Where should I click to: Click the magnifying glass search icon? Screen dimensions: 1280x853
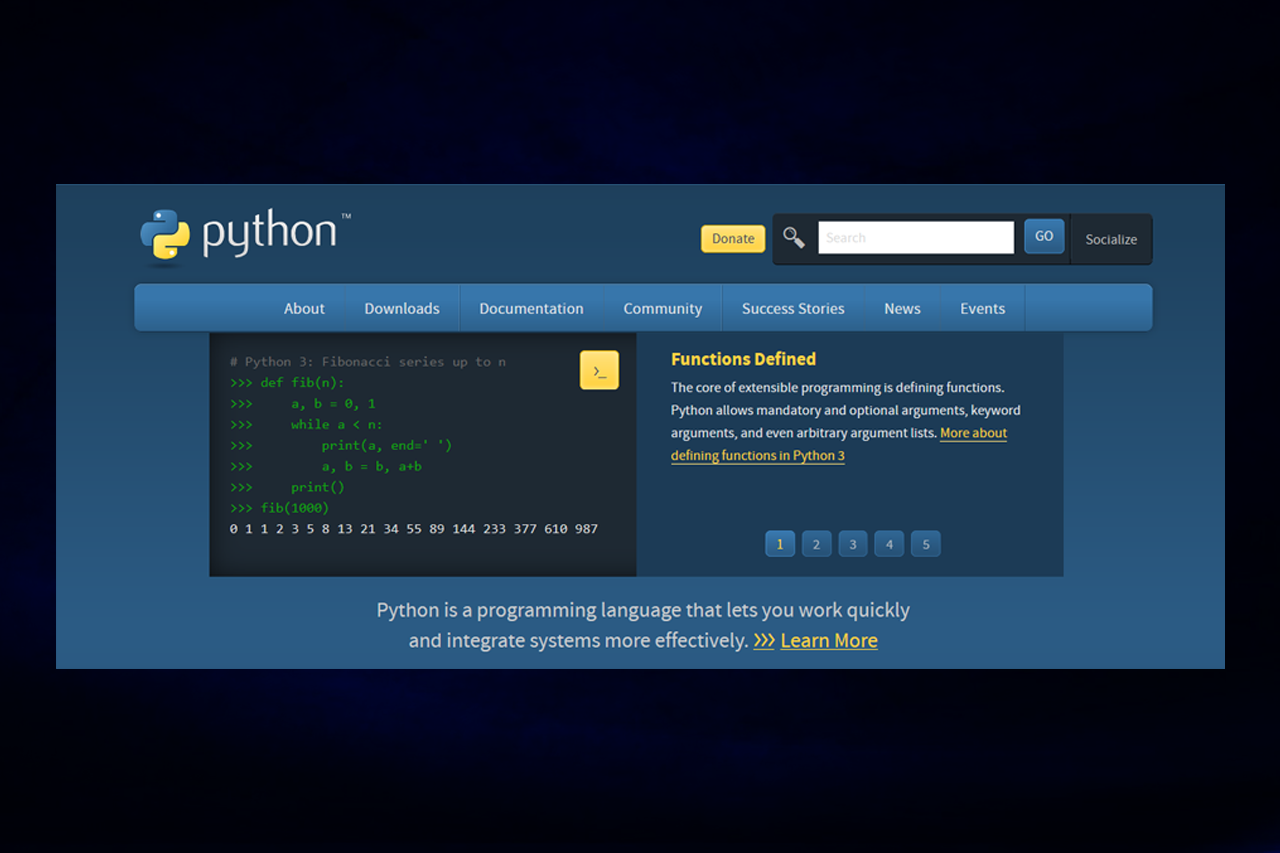pyautogui.click(x=794, y=238)
